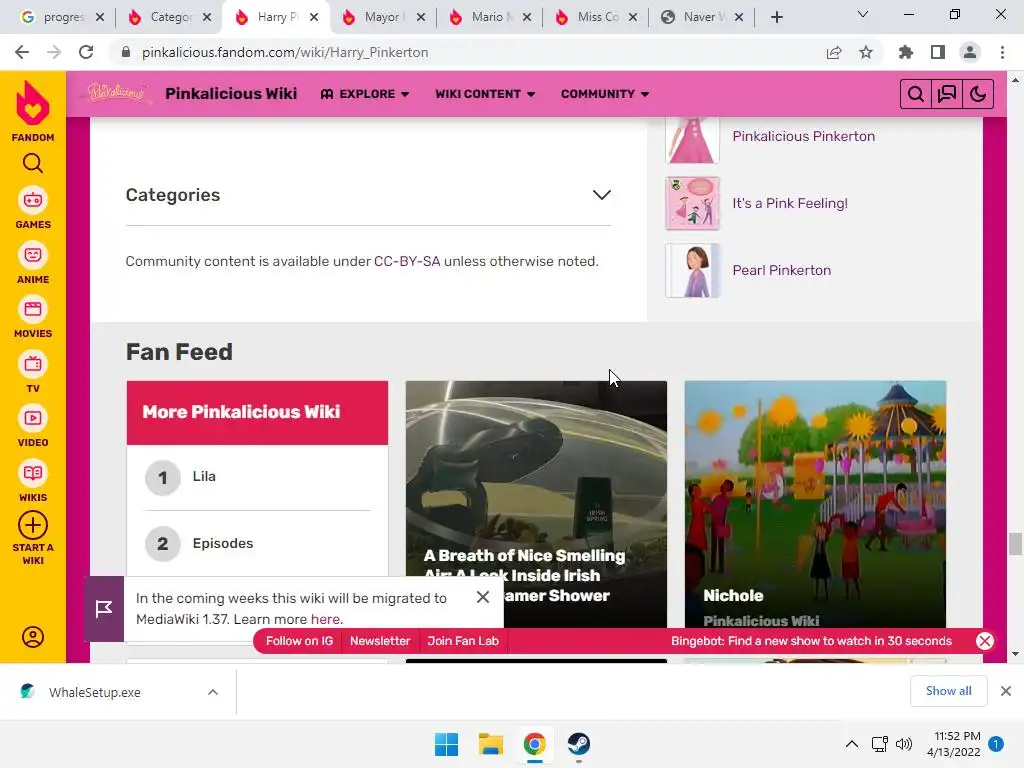The image size is (1024, 768).
Task: Open It's a Pink Feeling! link
Action: (790, 203)
